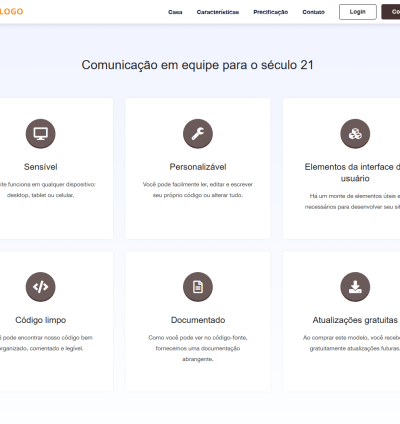Click the download icon above Atualizações gratuitas
Image resolution: width=400 pixels, height=424 pixels.
pos(355,287)
